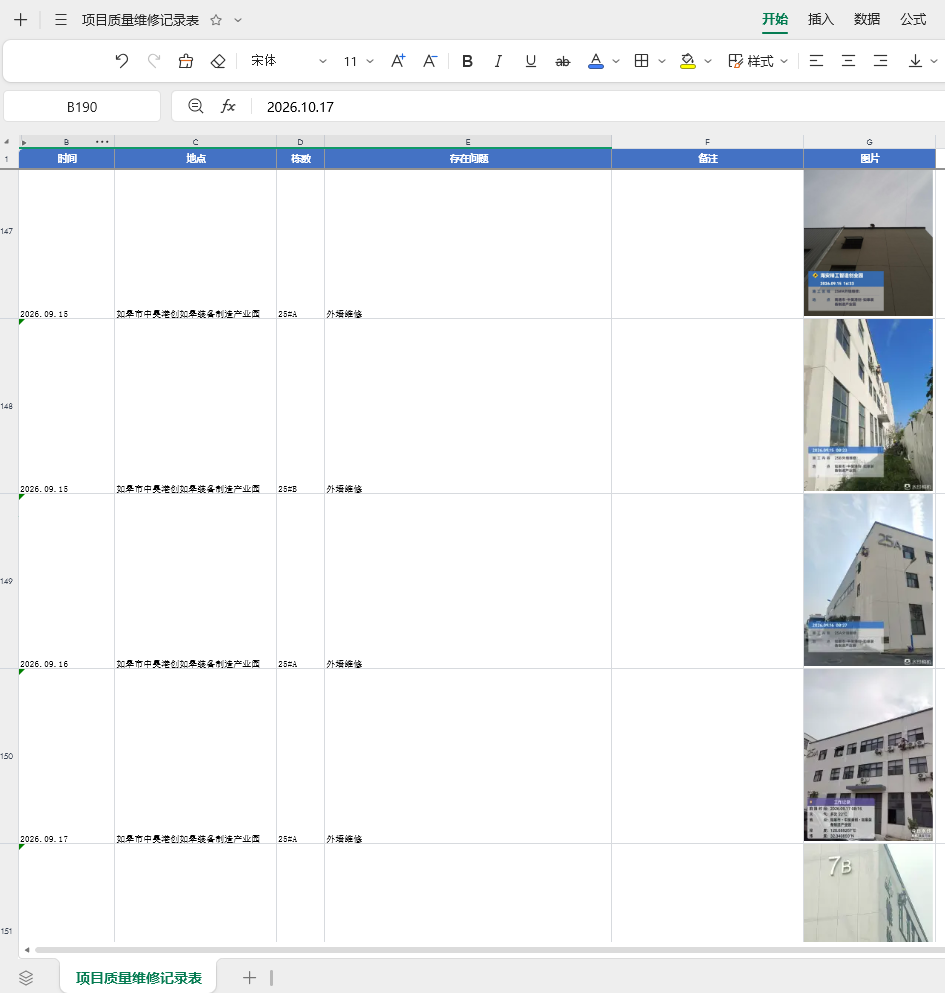Viewport: 945px width, 993px height.
Task: Toggle italic formatting
Action: [498, 61]
